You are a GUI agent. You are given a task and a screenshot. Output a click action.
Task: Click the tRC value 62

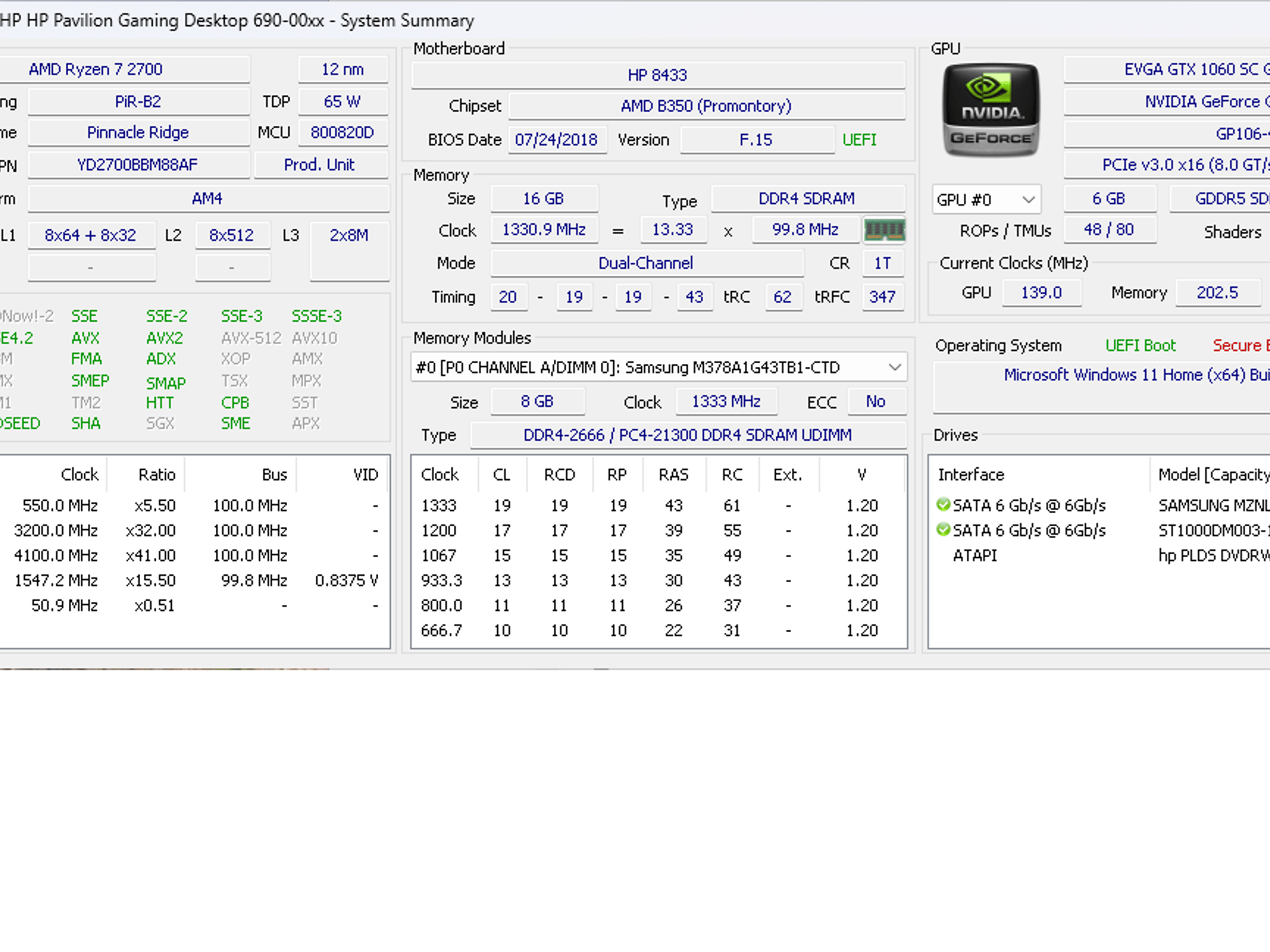pos(783,297)
